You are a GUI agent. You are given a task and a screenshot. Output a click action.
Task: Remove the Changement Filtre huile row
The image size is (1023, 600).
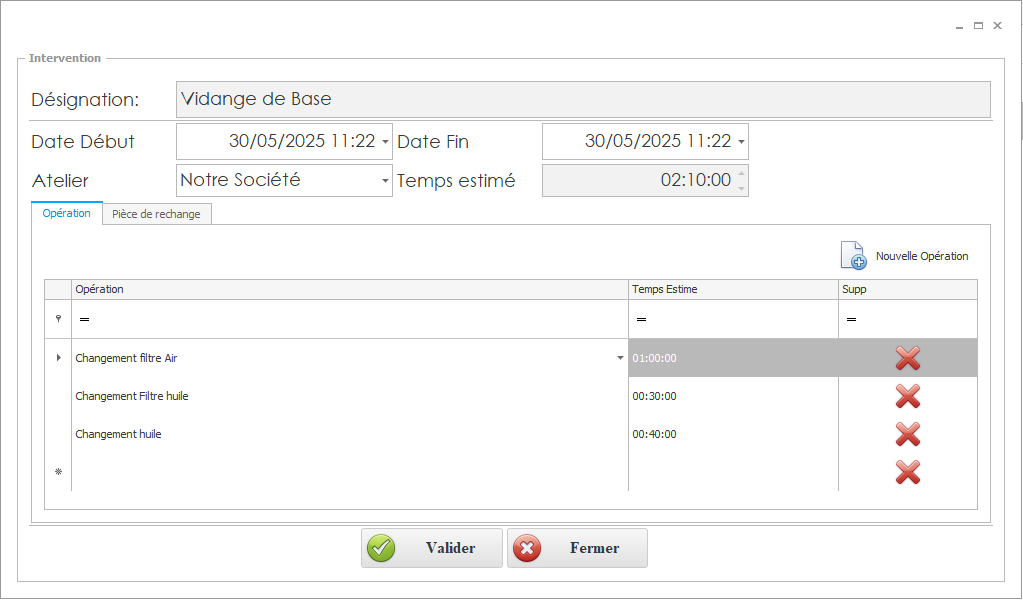pyautogui.click(x=907, y=396)
